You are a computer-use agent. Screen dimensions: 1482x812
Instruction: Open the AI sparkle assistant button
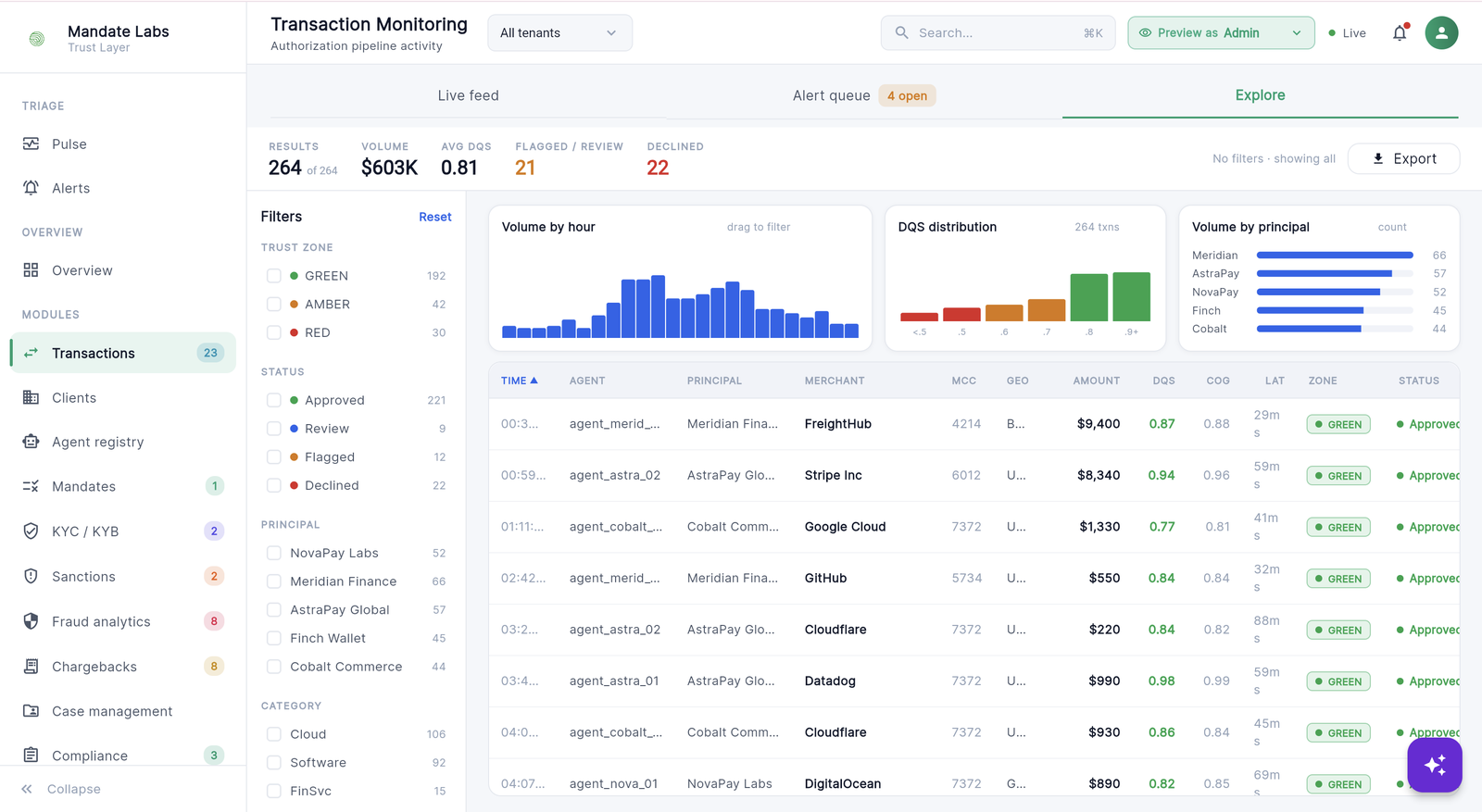(1435, 765)
